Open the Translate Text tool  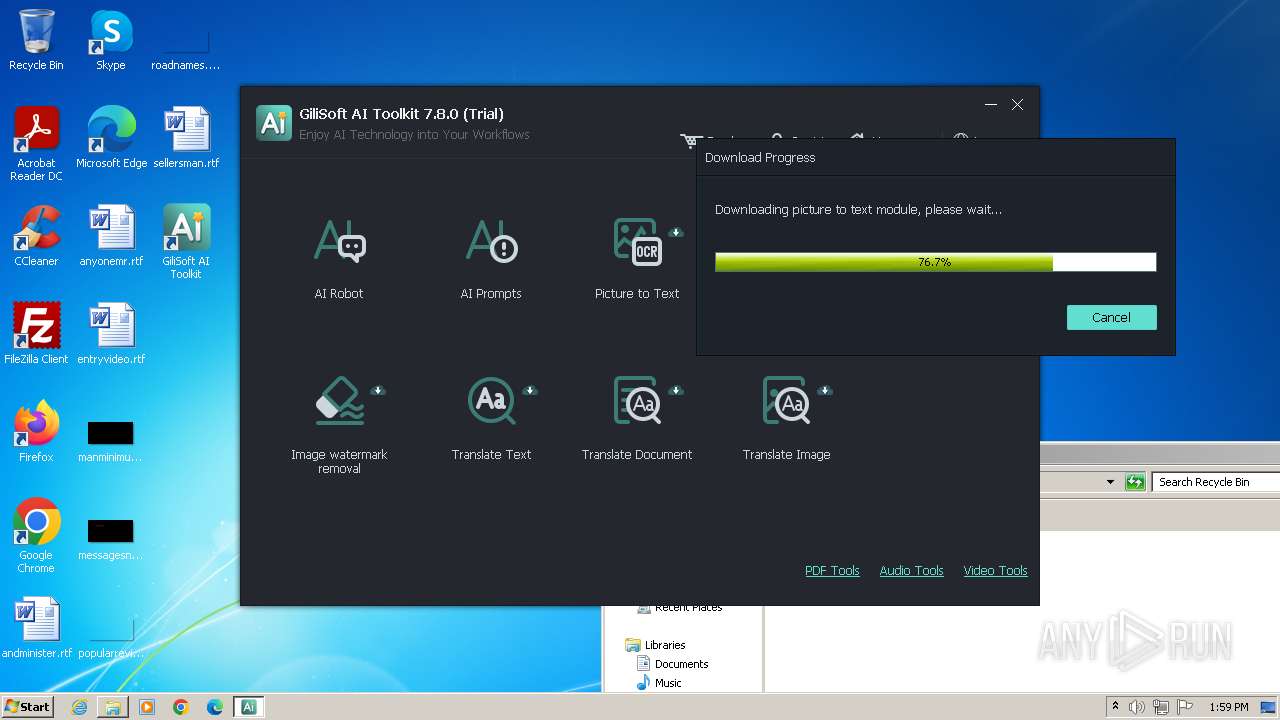491,418
